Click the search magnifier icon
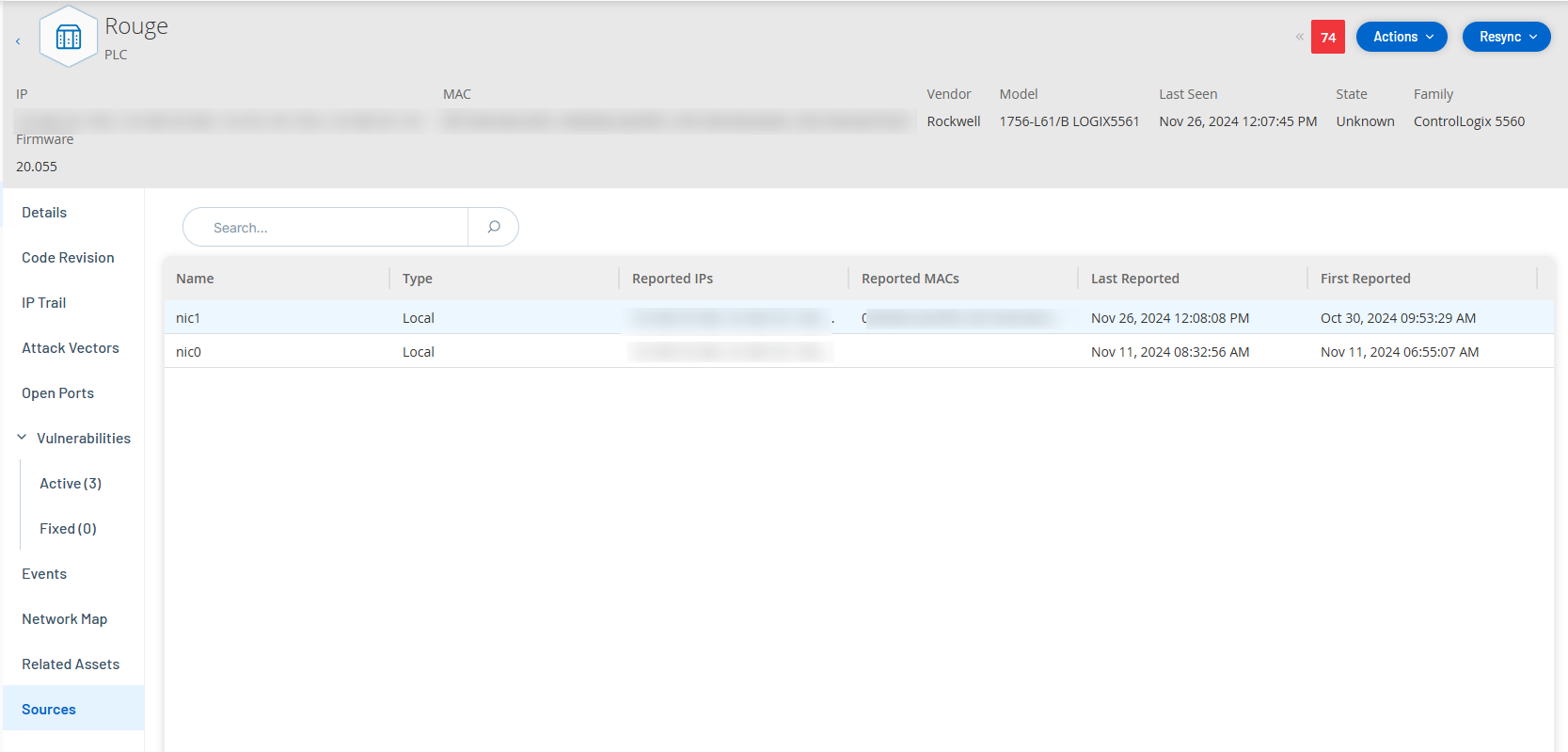 point(493,227)
